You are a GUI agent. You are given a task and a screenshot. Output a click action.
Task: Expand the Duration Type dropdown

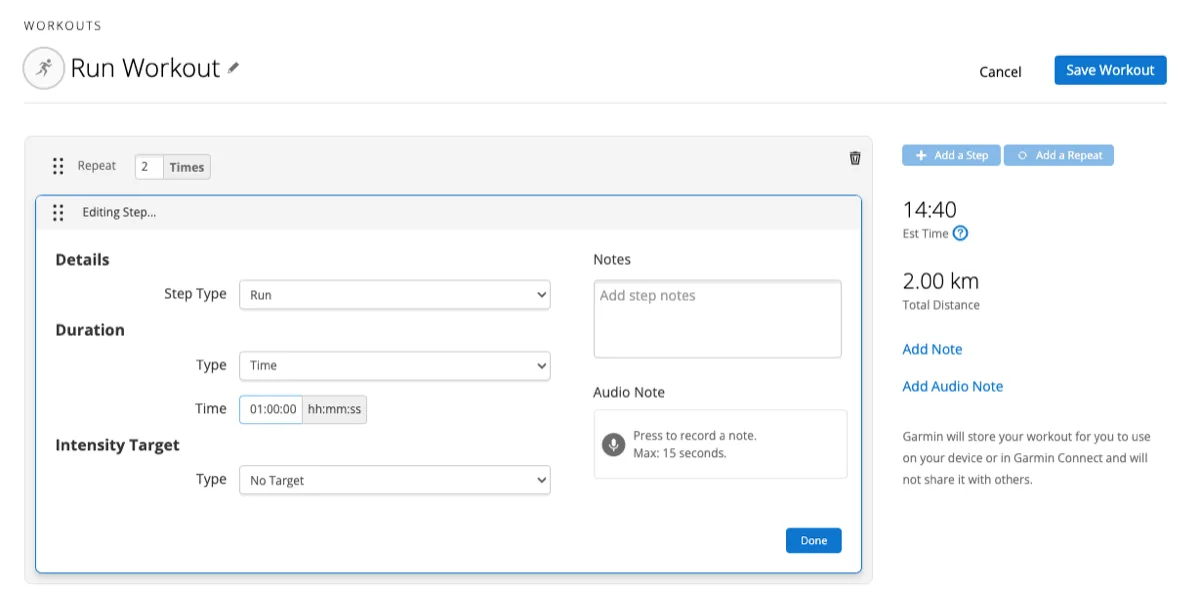tap(394, 366)
